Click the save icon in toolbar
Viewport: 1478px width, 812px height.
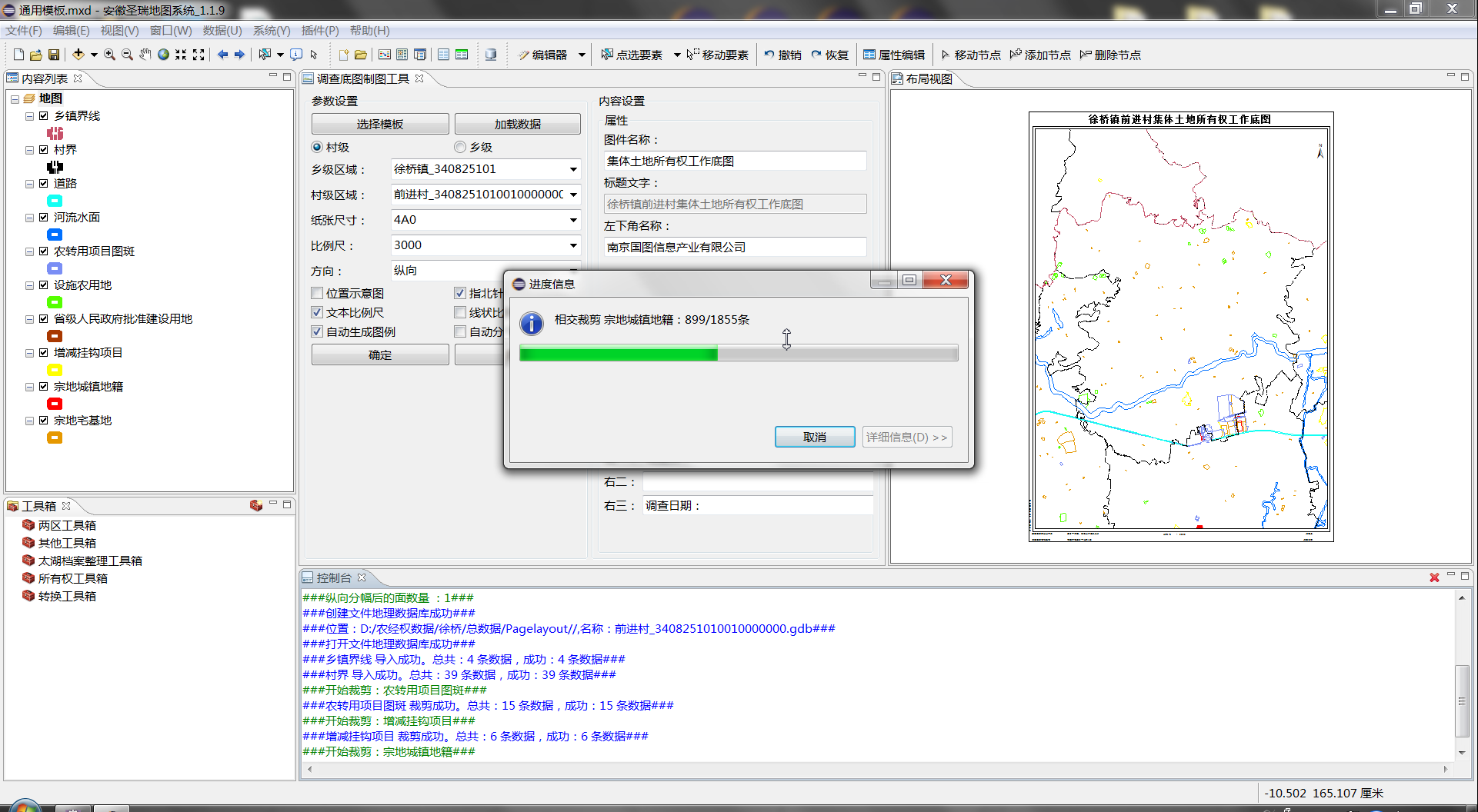tap(54, 54)
